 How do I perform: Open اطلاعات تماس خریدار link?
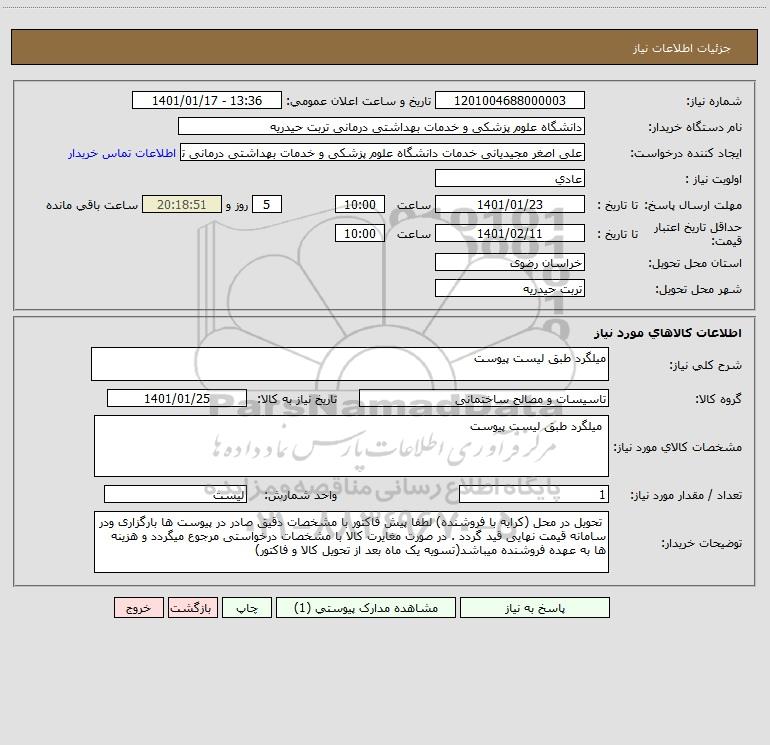[122, 153]
